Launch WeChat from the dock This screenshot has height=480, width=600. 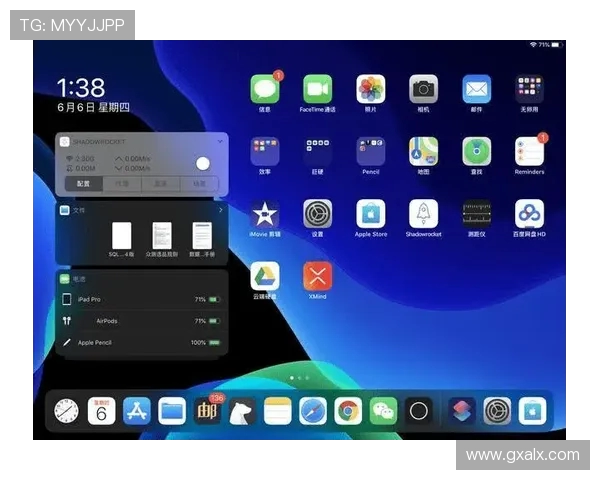click(x=383, y=410)
